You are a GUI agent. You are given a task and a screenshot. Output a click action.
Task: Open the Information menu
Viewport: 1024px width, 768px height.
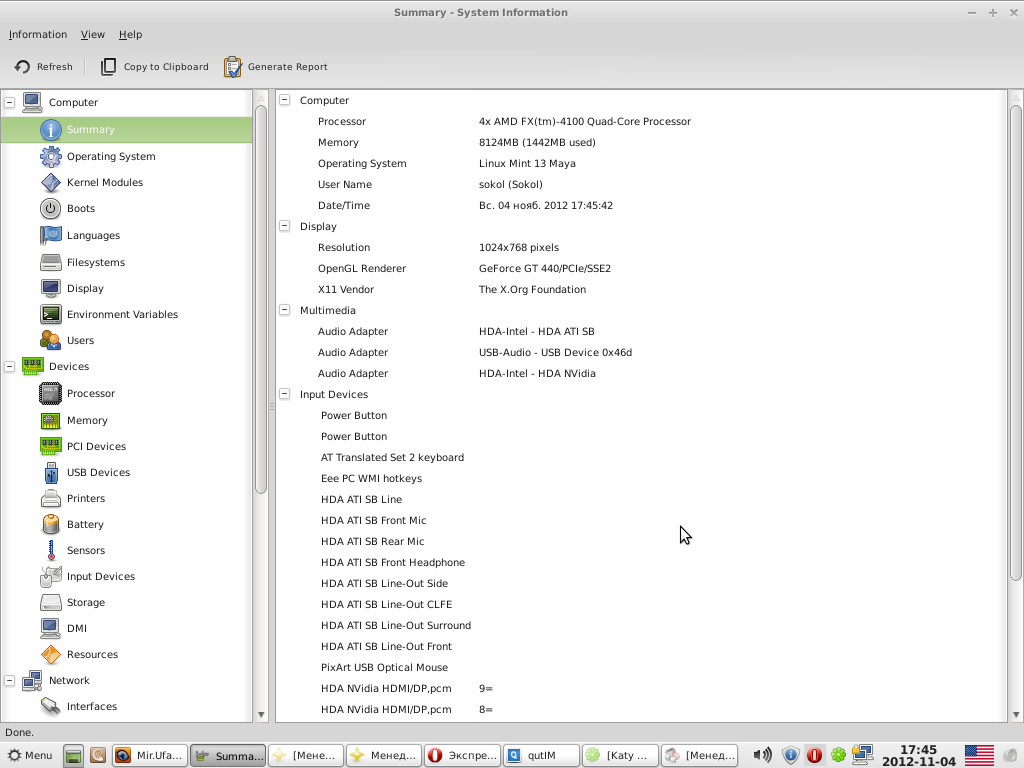pyautogui.click(x=38, y=34)
